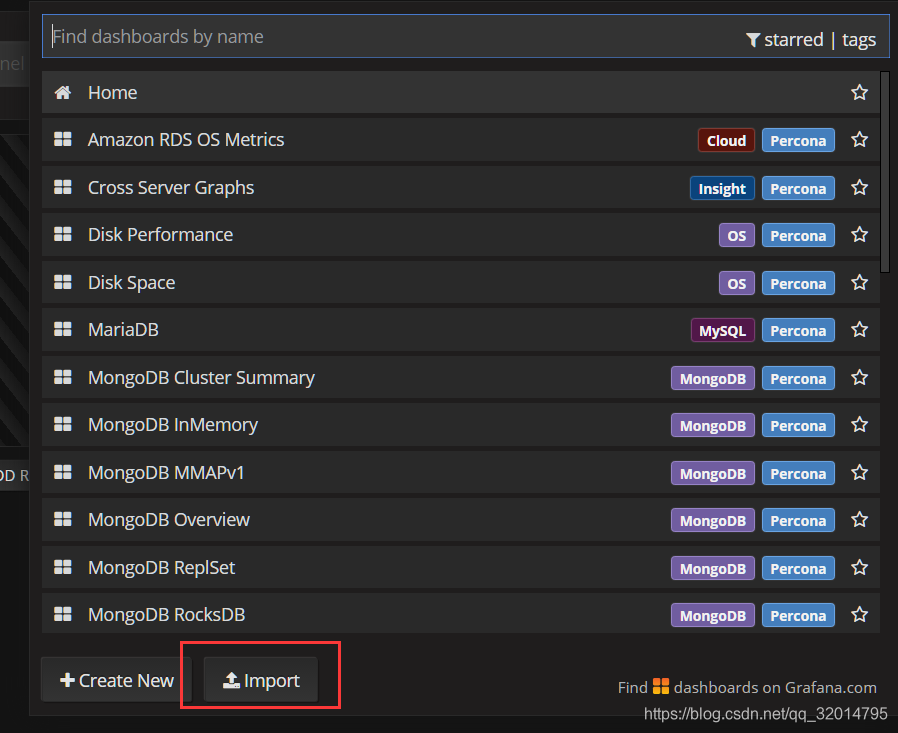Open the MongoDB Overview dashboard

coord(460,520)
